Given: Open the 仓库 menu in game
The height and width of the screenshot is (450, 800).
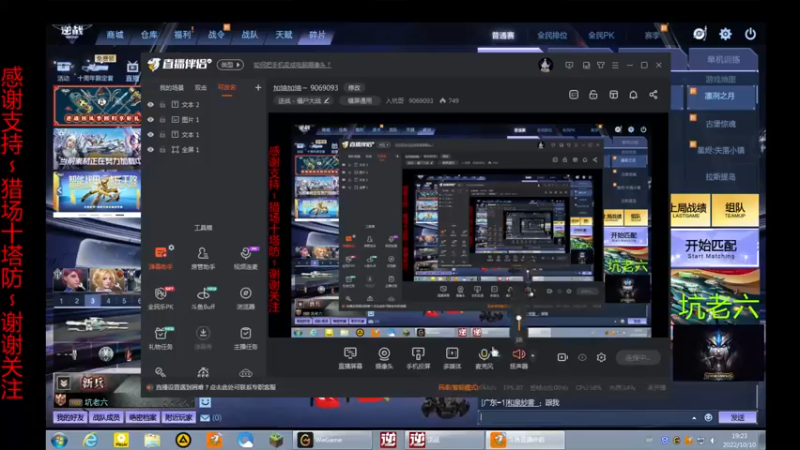Looking at the screenshot, I should [x=148, y=35].
